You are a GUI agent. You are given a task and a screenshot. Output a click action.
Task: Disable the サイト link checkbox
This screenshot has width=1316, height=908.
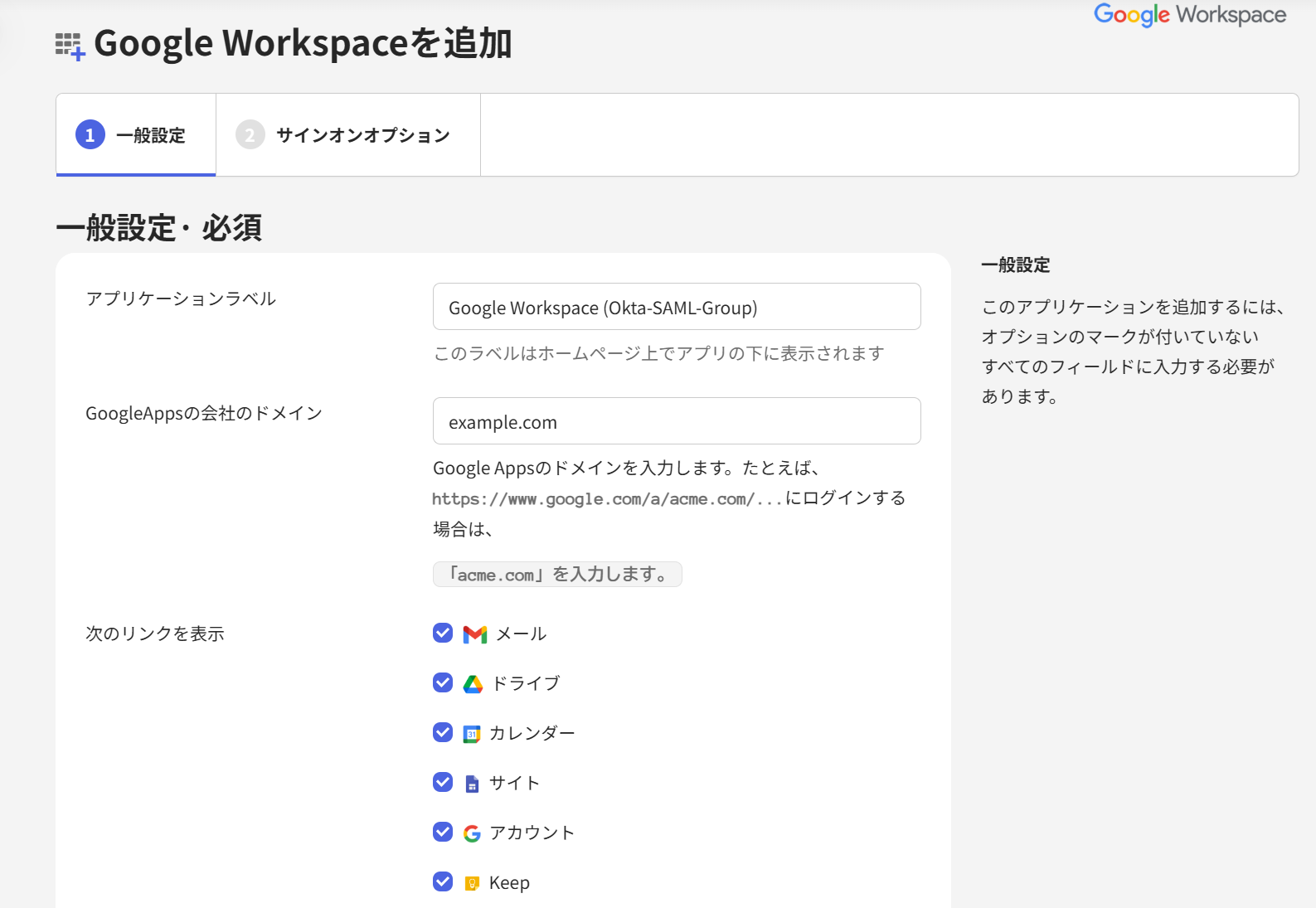443,782
